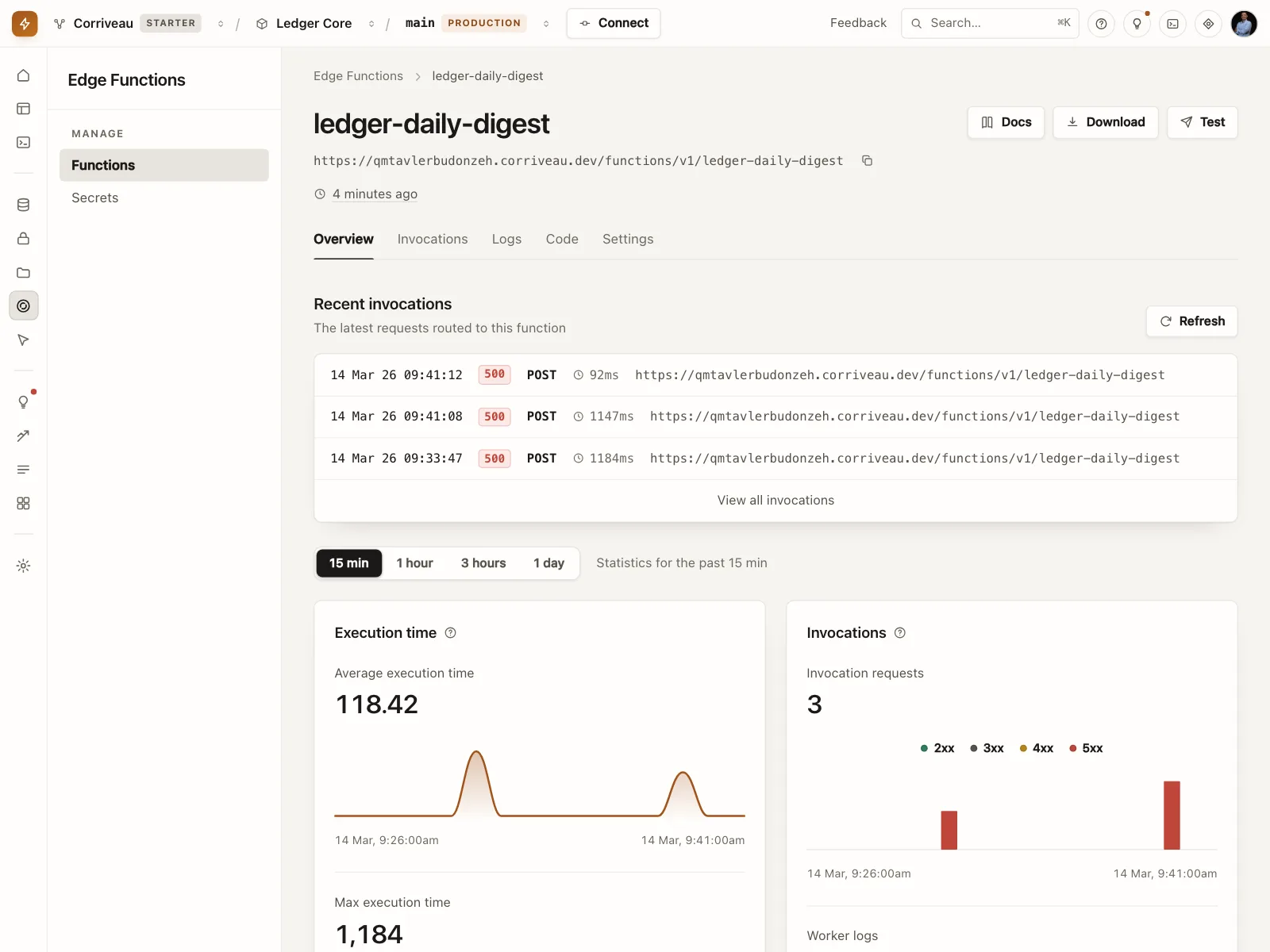The width and height of the screenshot is (1270, 952).
Task: Expand the Corriveau organization selector
Action: click(221, 24)
